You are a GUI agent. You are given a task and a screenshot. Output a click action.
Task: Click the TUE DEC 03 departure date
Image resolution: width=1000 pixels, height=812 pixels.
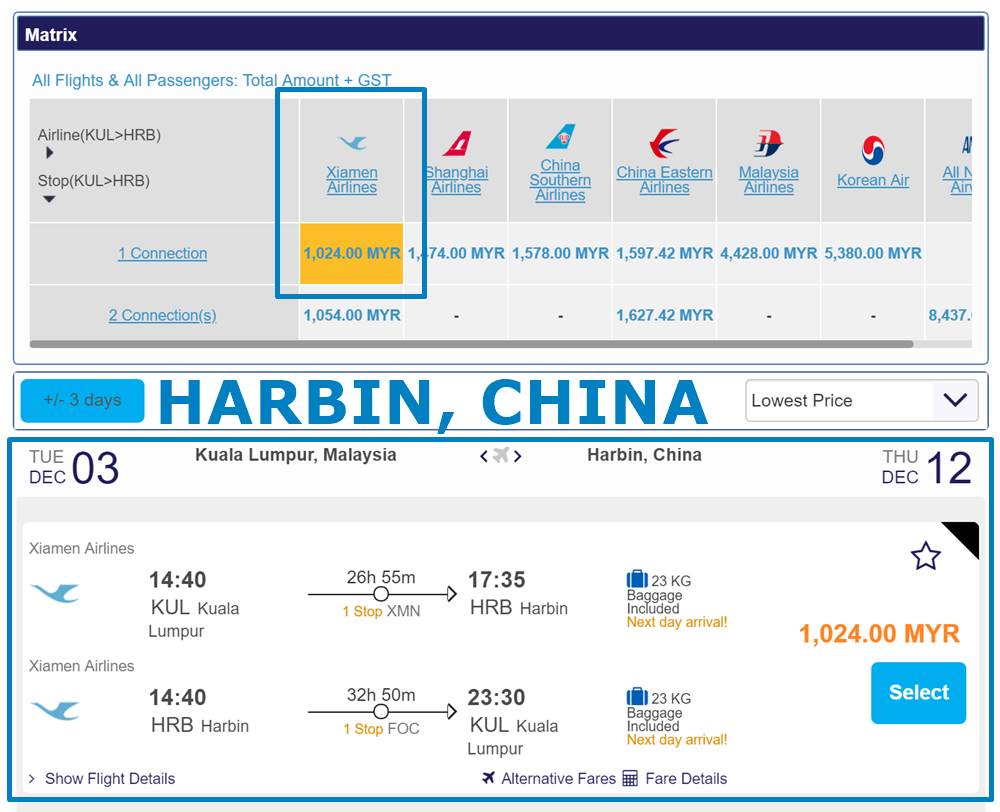click(x=74, y=468)
